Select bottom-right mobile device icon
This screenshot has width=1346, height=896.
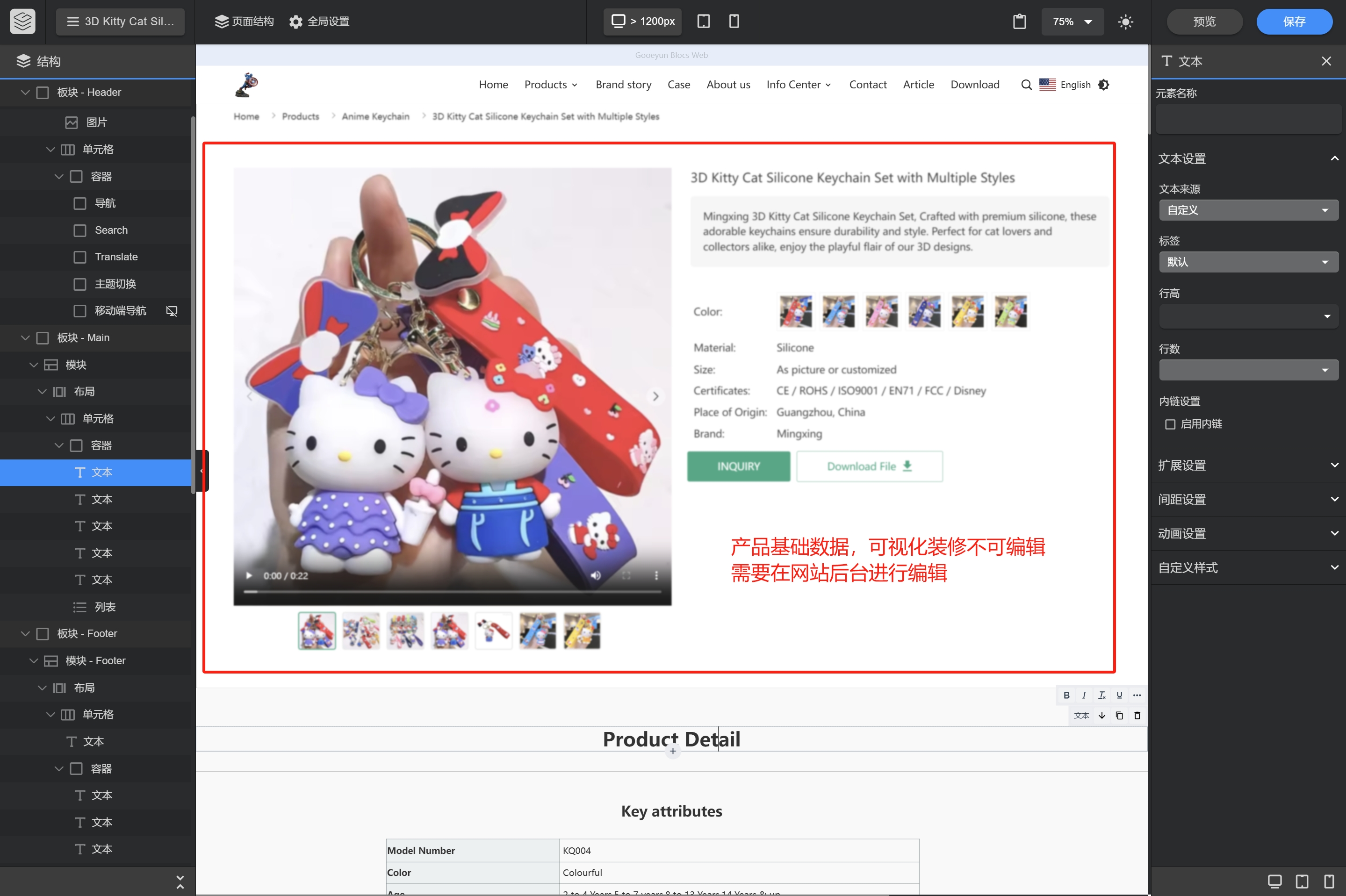(1329, 881)
